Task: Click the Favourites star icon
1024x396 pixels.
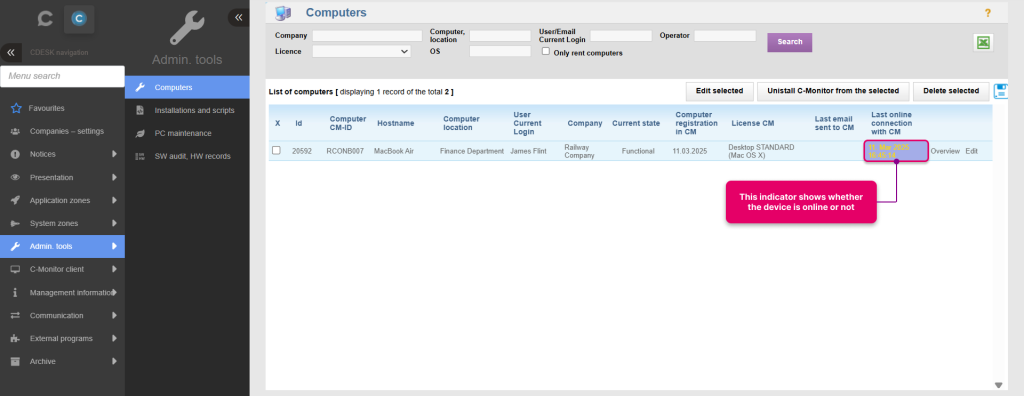Action: tap(16, 108)
